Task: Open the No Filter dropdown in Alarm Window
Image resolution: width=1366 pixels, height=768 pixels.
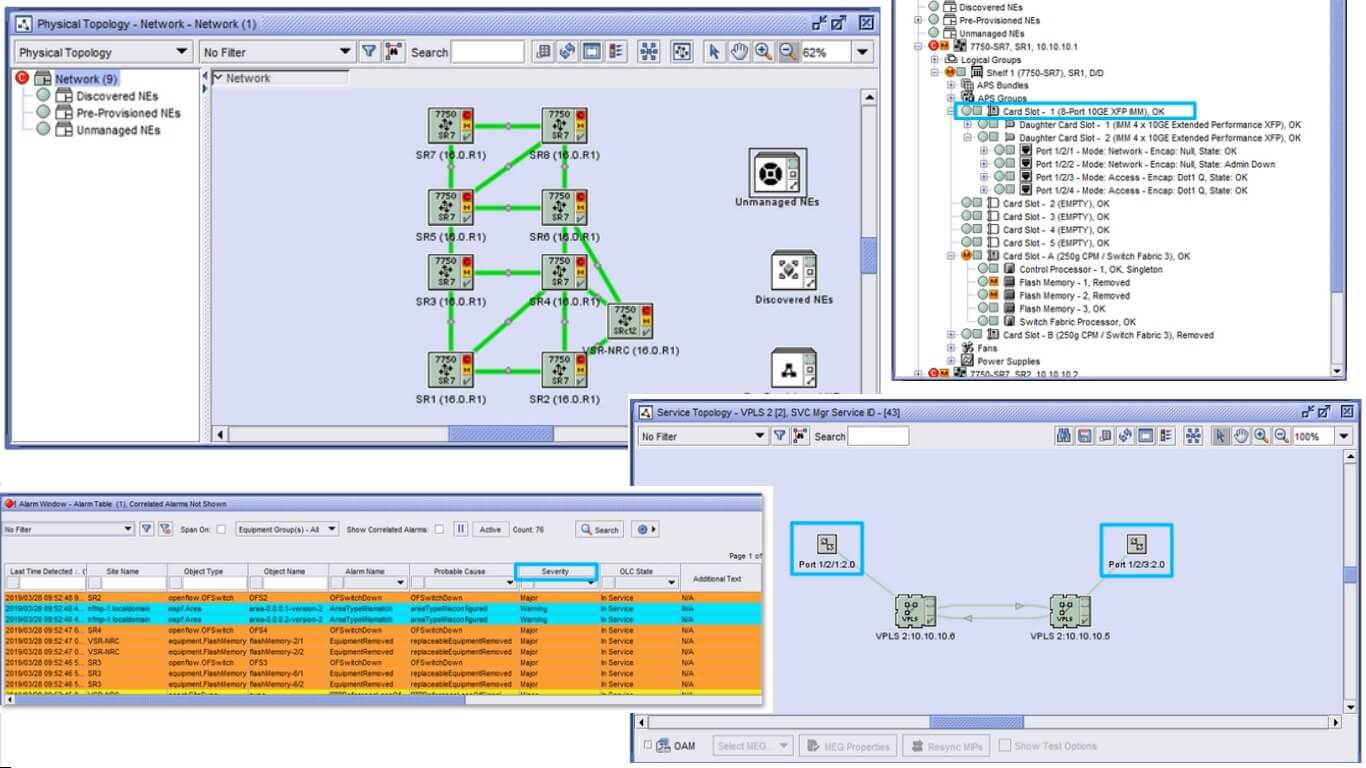Action: (x=68, y=529)
